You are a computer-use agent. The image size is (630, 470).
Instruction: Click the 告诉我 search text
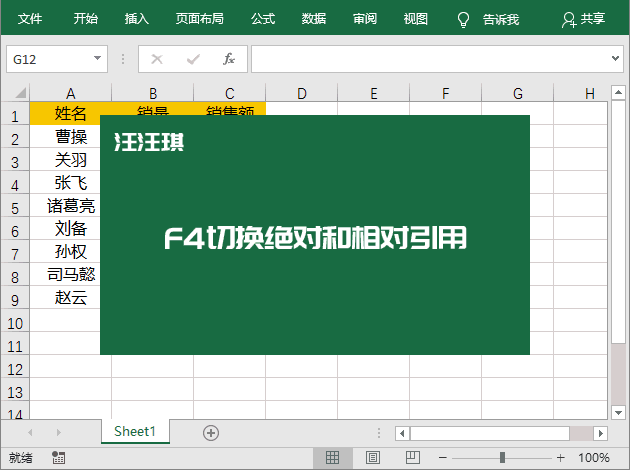click(x=501, y=19)
